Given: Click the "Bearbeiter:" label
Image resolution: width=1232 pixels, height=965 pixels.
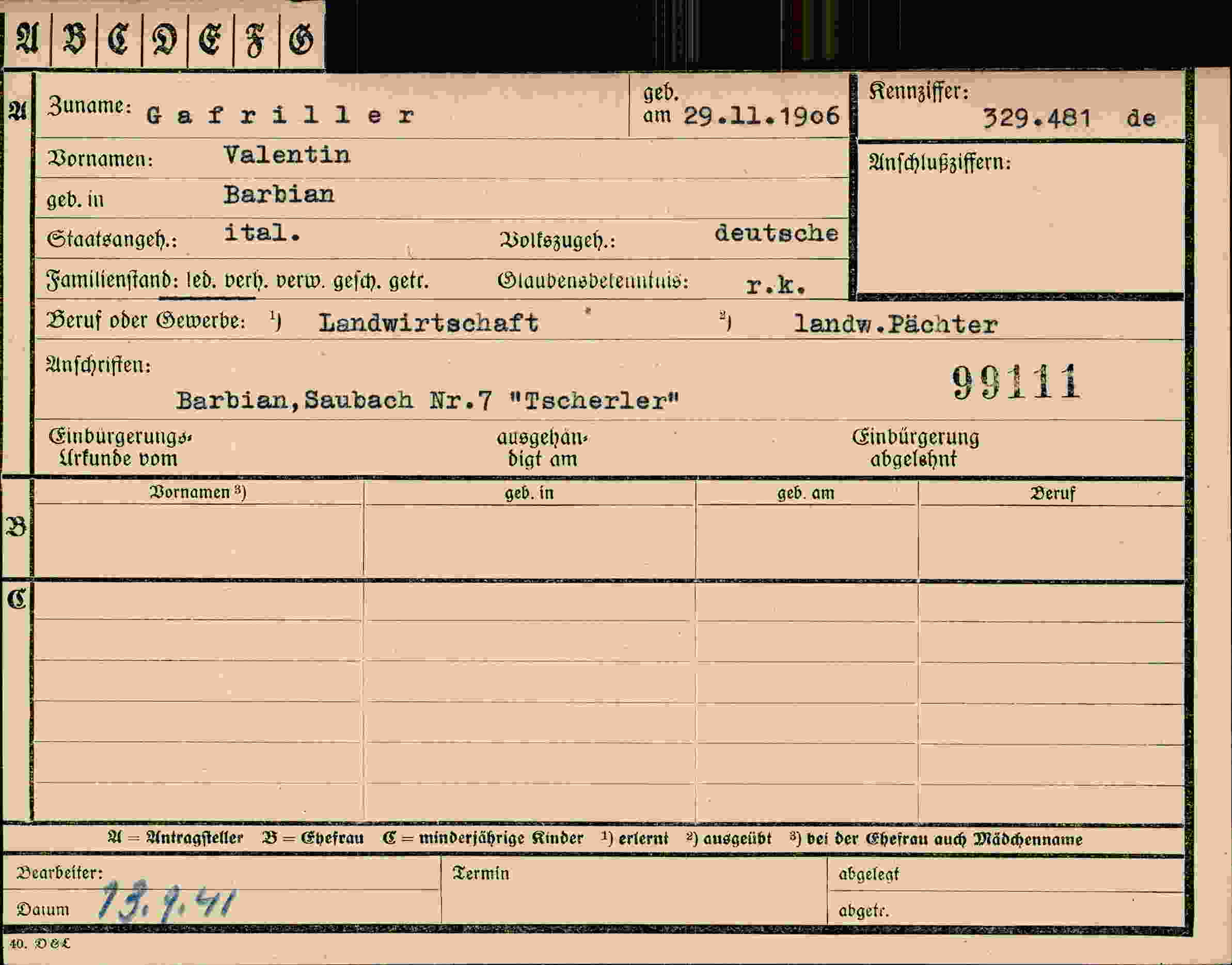Looking at the screenshot, I should tap(60, 873).
